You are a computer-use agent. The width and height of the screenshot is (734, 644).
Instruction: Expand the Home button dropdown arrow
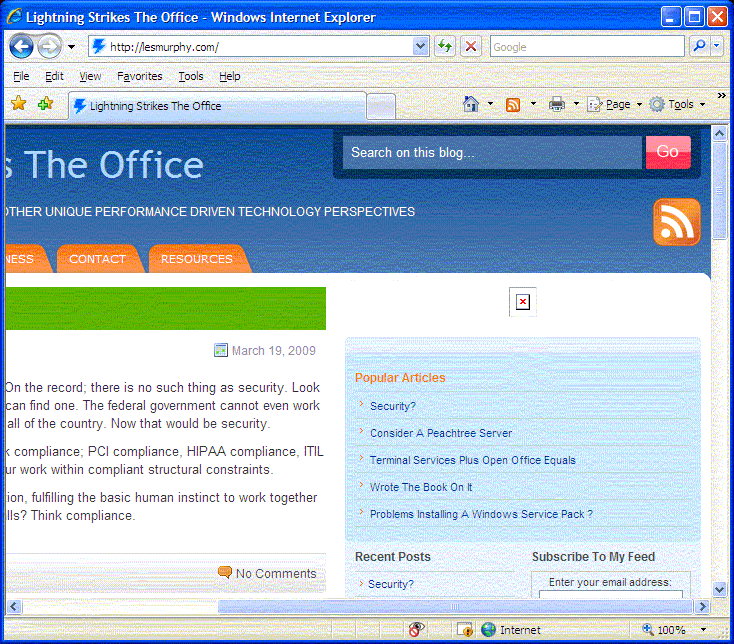[x=490, y=104]
